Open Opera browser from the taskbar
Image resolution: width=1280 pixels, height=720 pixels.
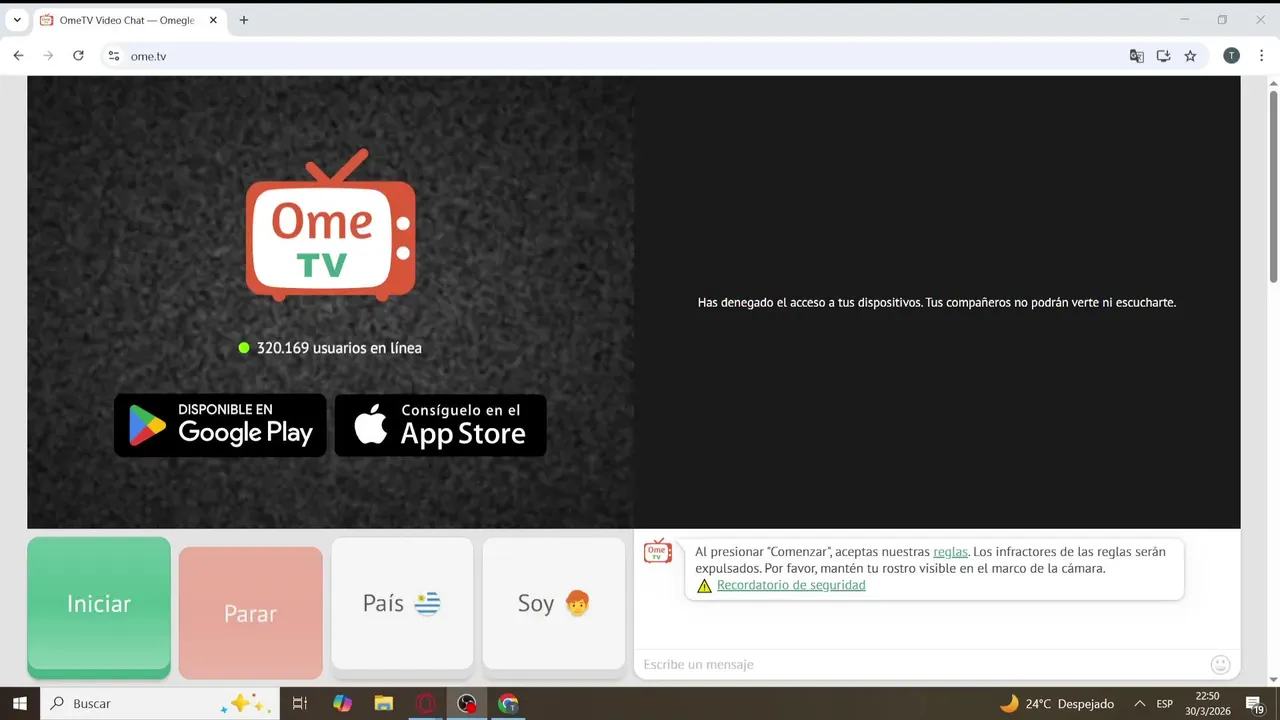(x=426, y=704)
